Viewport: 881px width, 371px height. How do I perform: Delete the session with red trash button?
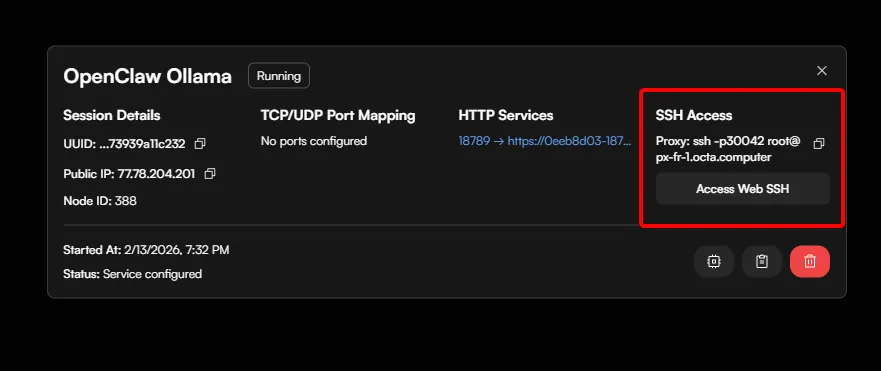point(810,261)
